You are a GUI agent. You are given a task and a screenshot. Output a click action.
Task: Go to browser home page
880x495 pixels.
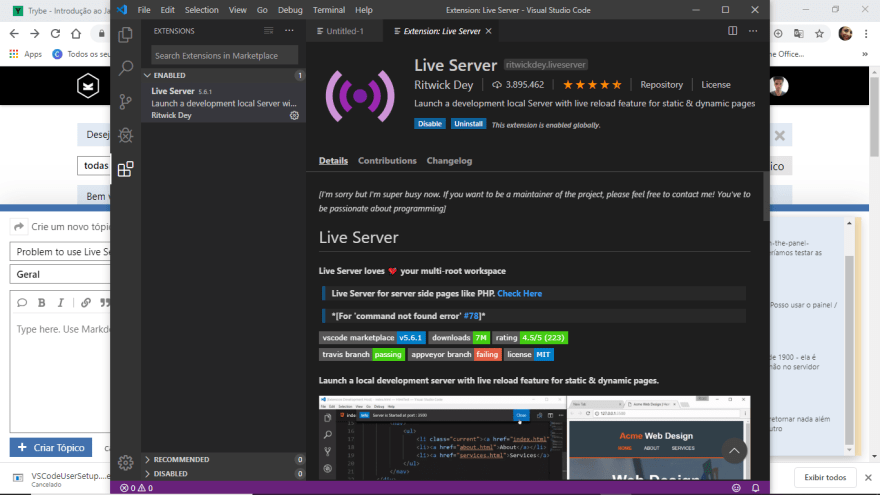pos(76,34)
